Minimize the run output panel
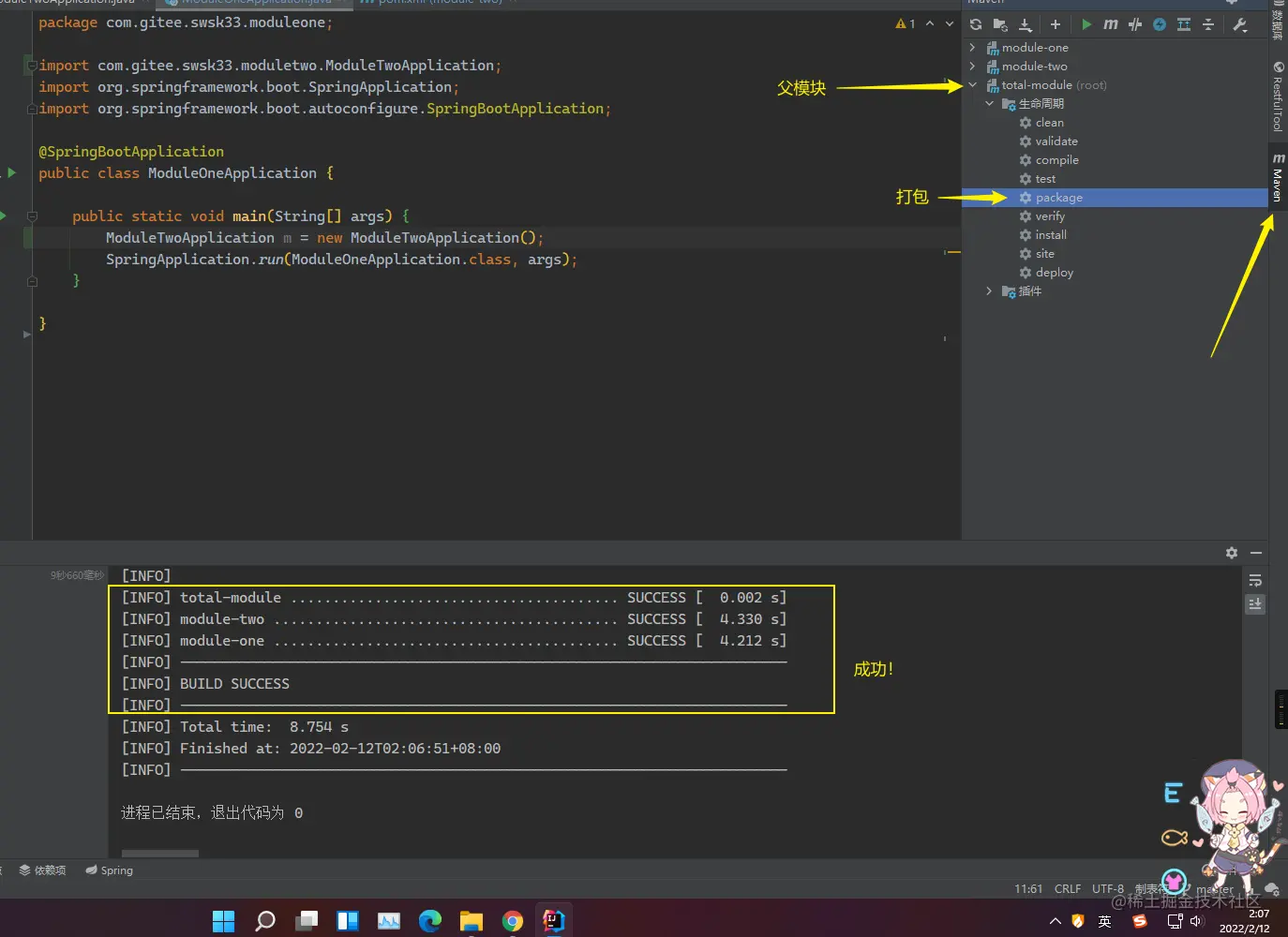This screenshot has height=937, width=1288. coord(1256,553)
